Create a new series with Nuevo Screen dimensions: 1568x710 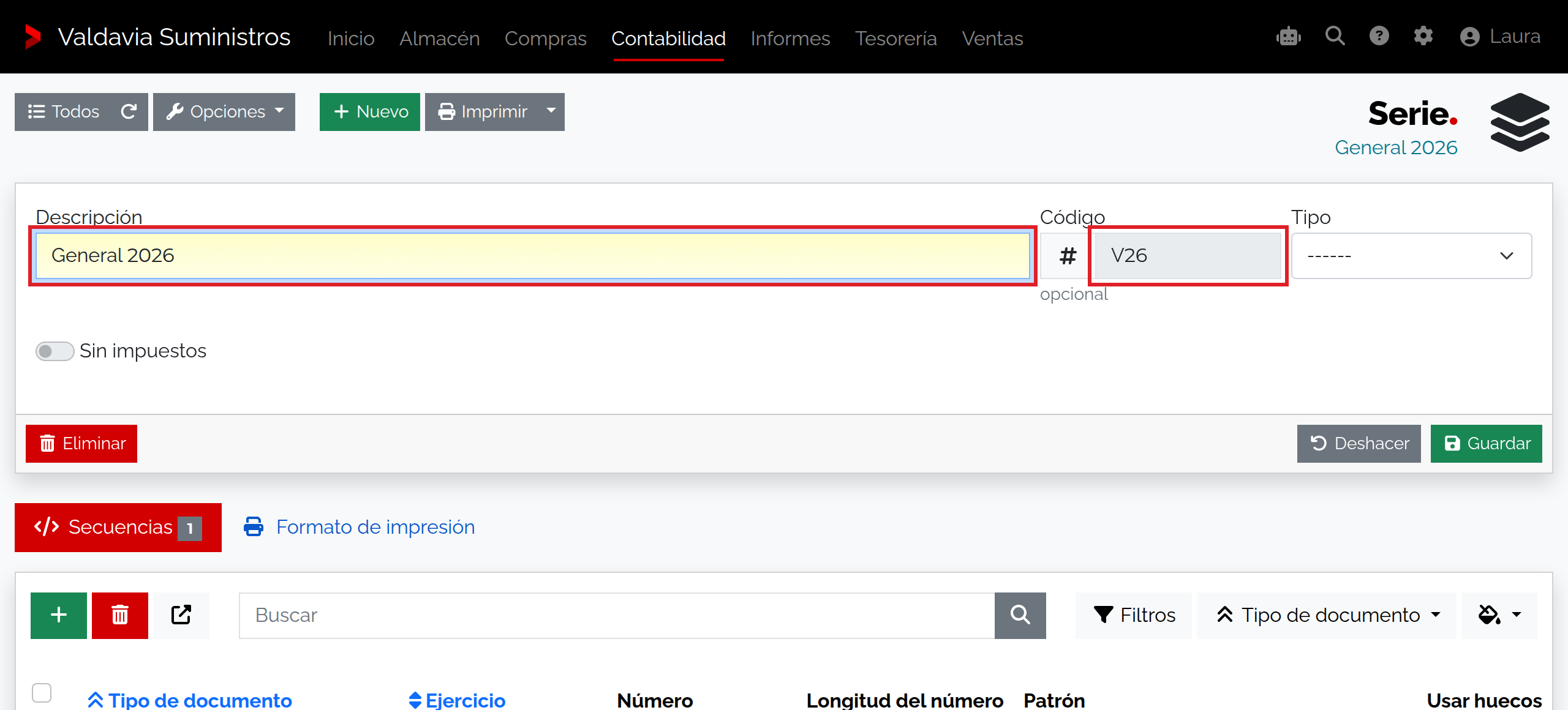pyautogui.click(x=370, y=111)
